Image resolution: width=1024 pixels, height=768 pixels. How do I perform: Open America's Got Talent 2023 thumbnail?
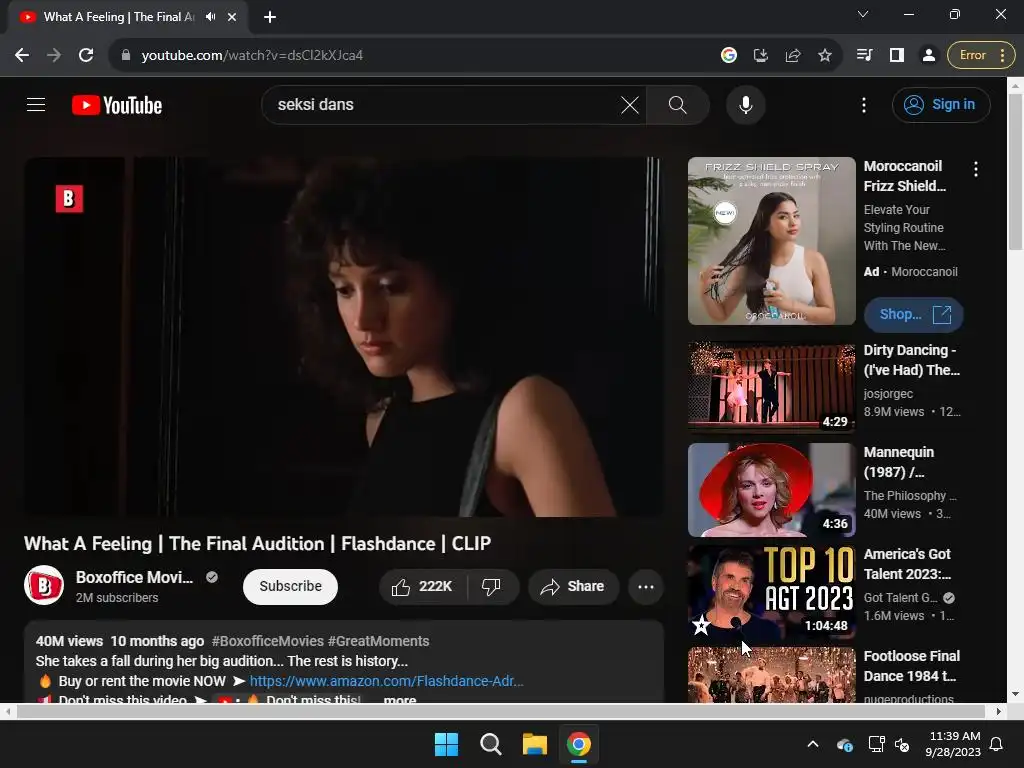click(x=771, y=592)
